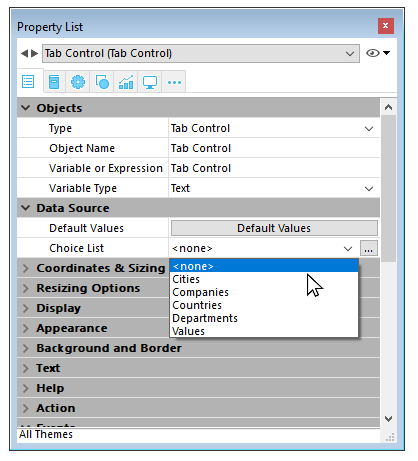Click the three-dots more tab icon
The width and height of the screenshot is (418, 461).
pyautogui.click(x=174, y=82)
